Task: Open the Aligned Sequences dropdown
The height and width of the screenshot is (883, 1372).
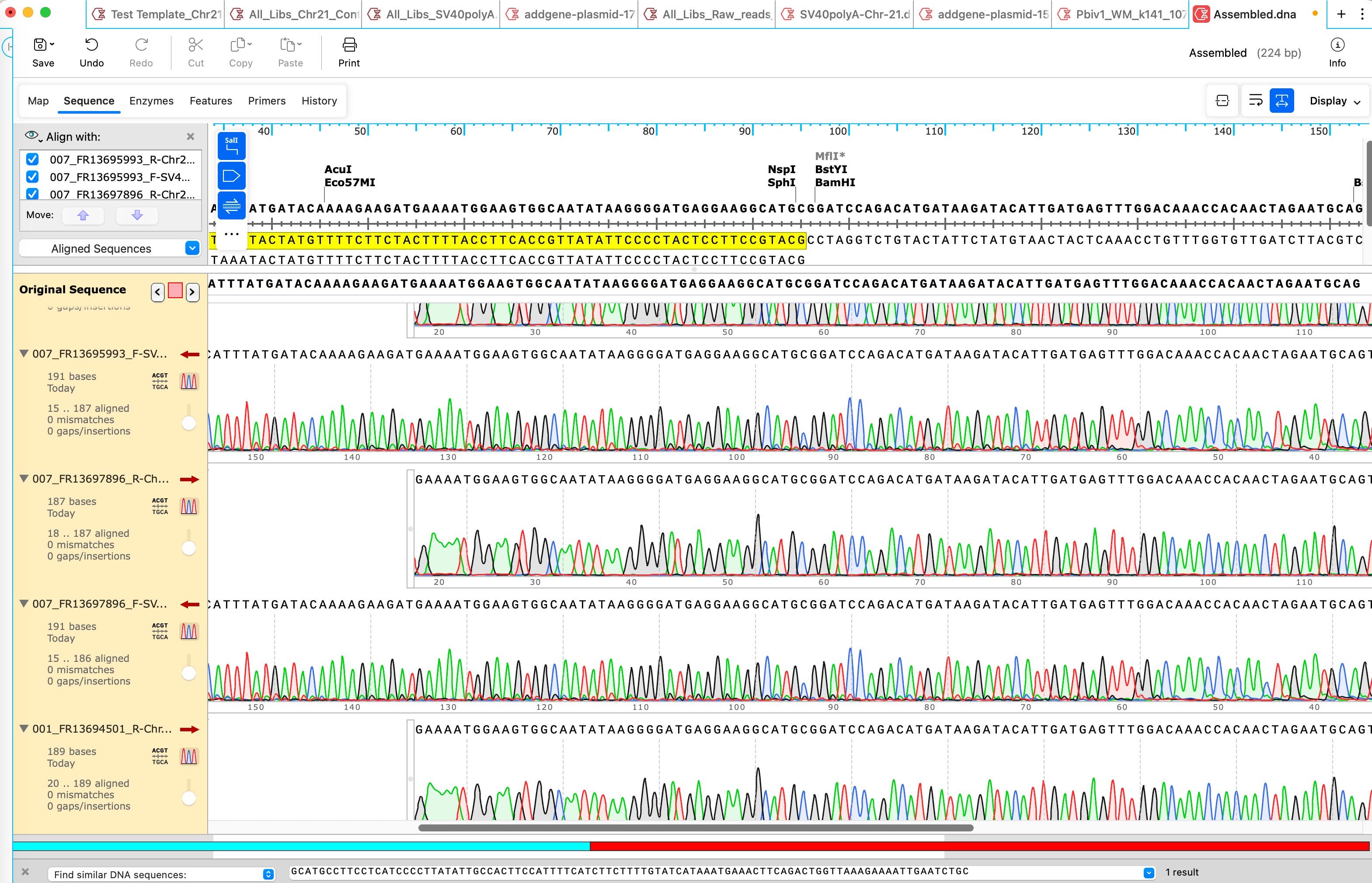Action: point(192,248)
